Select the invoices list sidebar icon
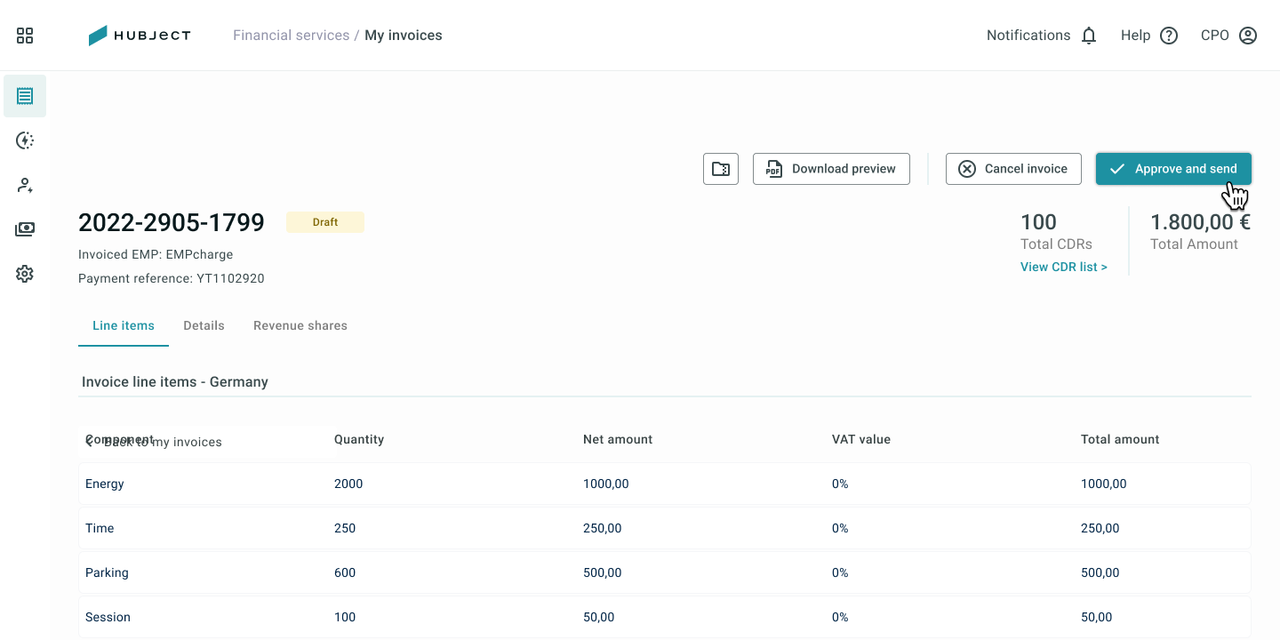Viewport: 1280px width, 640px height. pyautogui.click(x=25, y=96)
